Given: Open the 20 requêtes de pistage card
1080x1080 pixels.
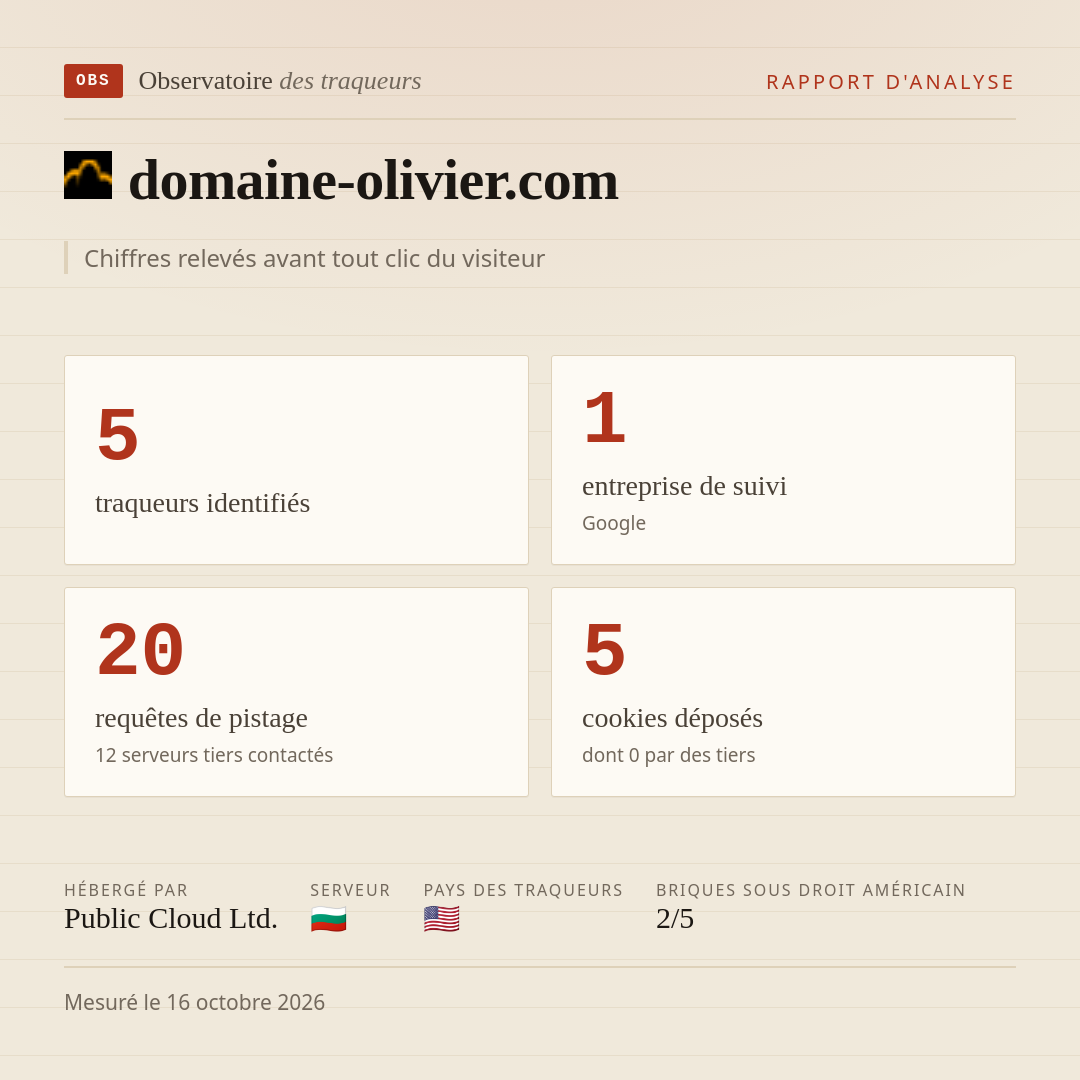Looking at the screenshot, I should pyautogui.click(x=296, y=692).
